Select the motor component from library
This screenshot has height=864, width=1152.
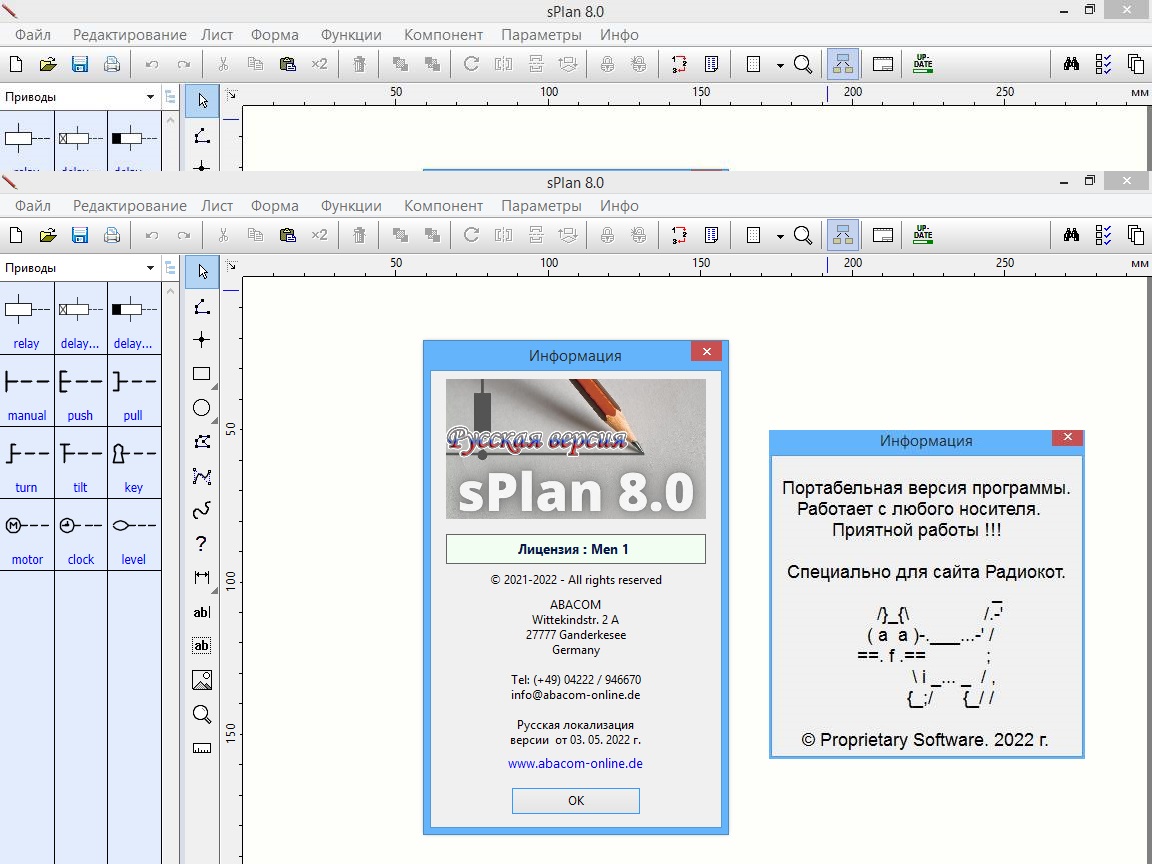click(x=27, y=535)
